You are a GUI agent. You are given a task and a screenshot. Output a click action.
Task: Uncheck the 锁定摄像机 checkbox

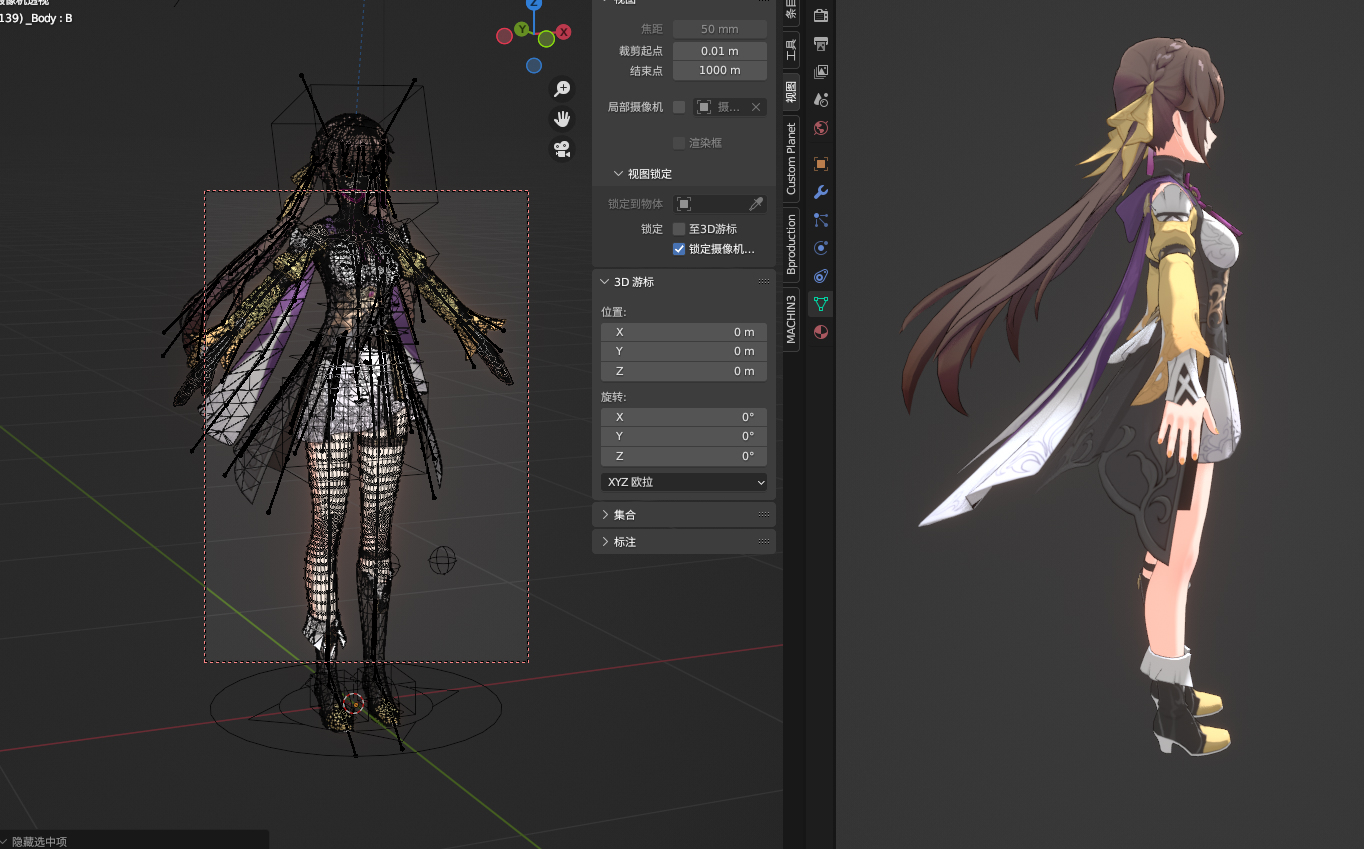tap(679, 249)
